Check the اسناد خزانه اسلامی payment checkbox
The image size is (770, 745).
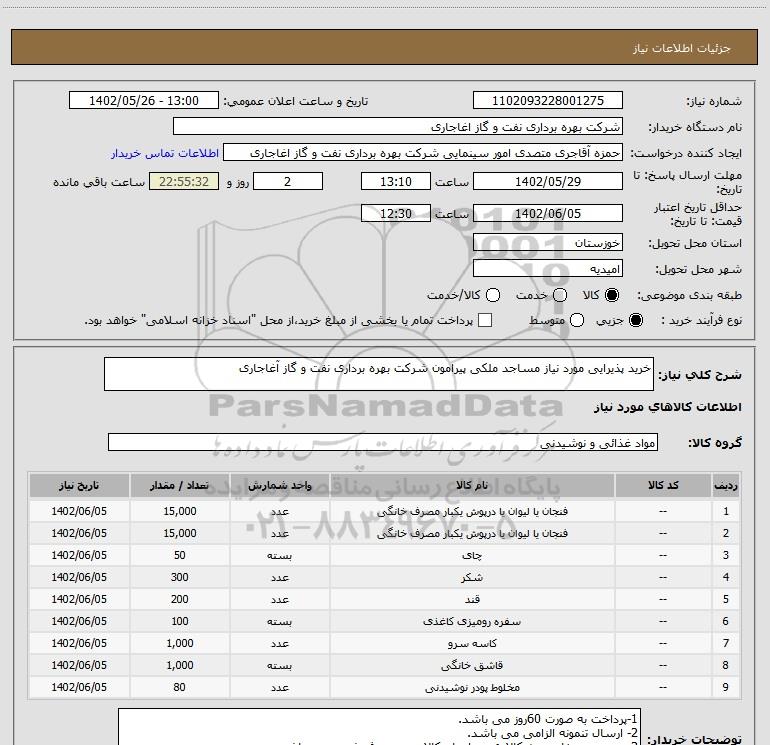click(x=485, y=320)
